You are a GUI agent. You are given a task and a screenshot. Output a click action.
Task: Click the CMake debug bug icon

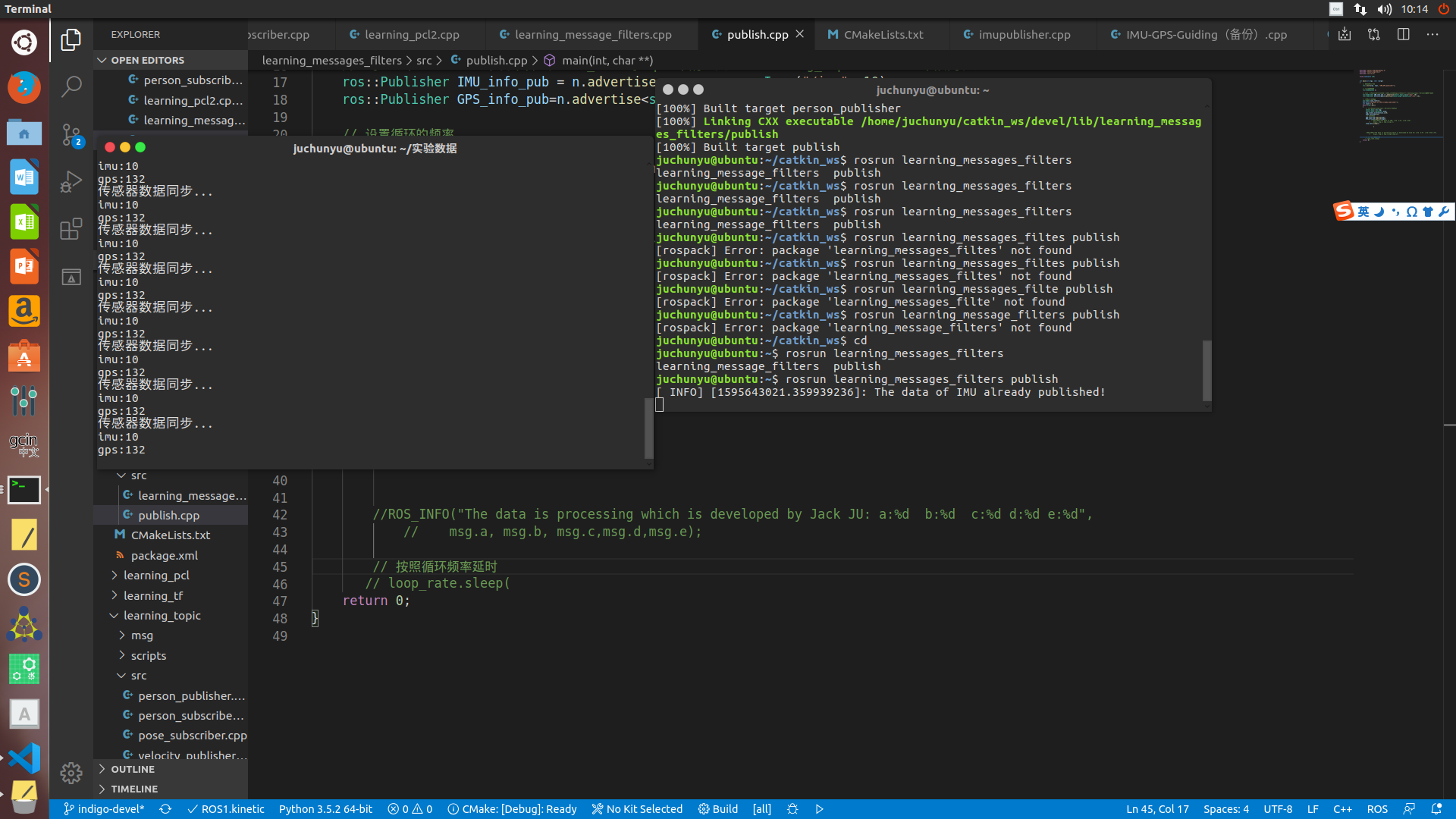tap(792, 809)
